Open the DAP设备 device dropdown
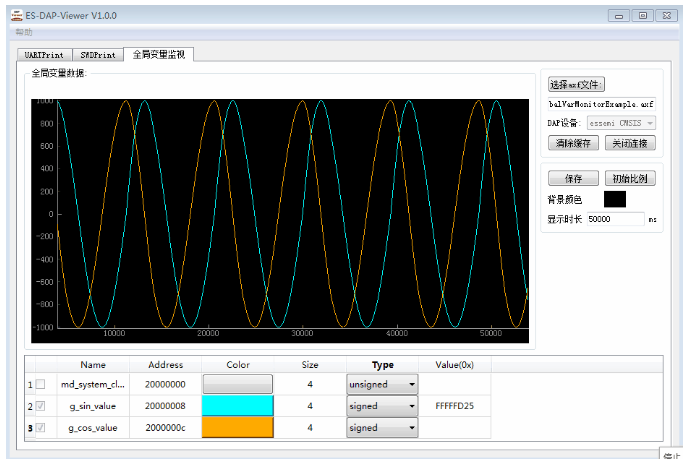The width and height of the screenshot is (689, 474). [x=621, y=123]
